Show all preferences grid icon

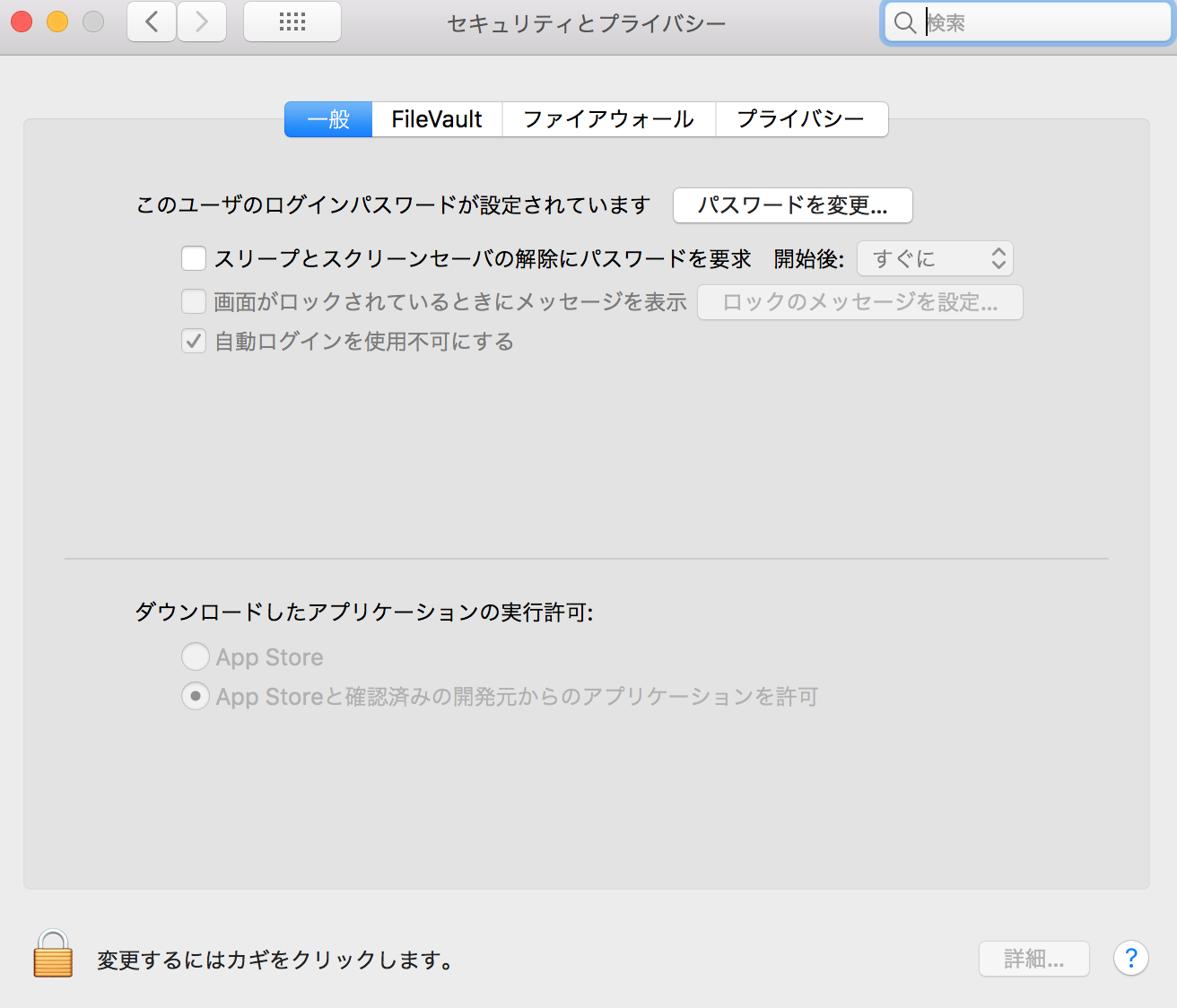(292, 22)
